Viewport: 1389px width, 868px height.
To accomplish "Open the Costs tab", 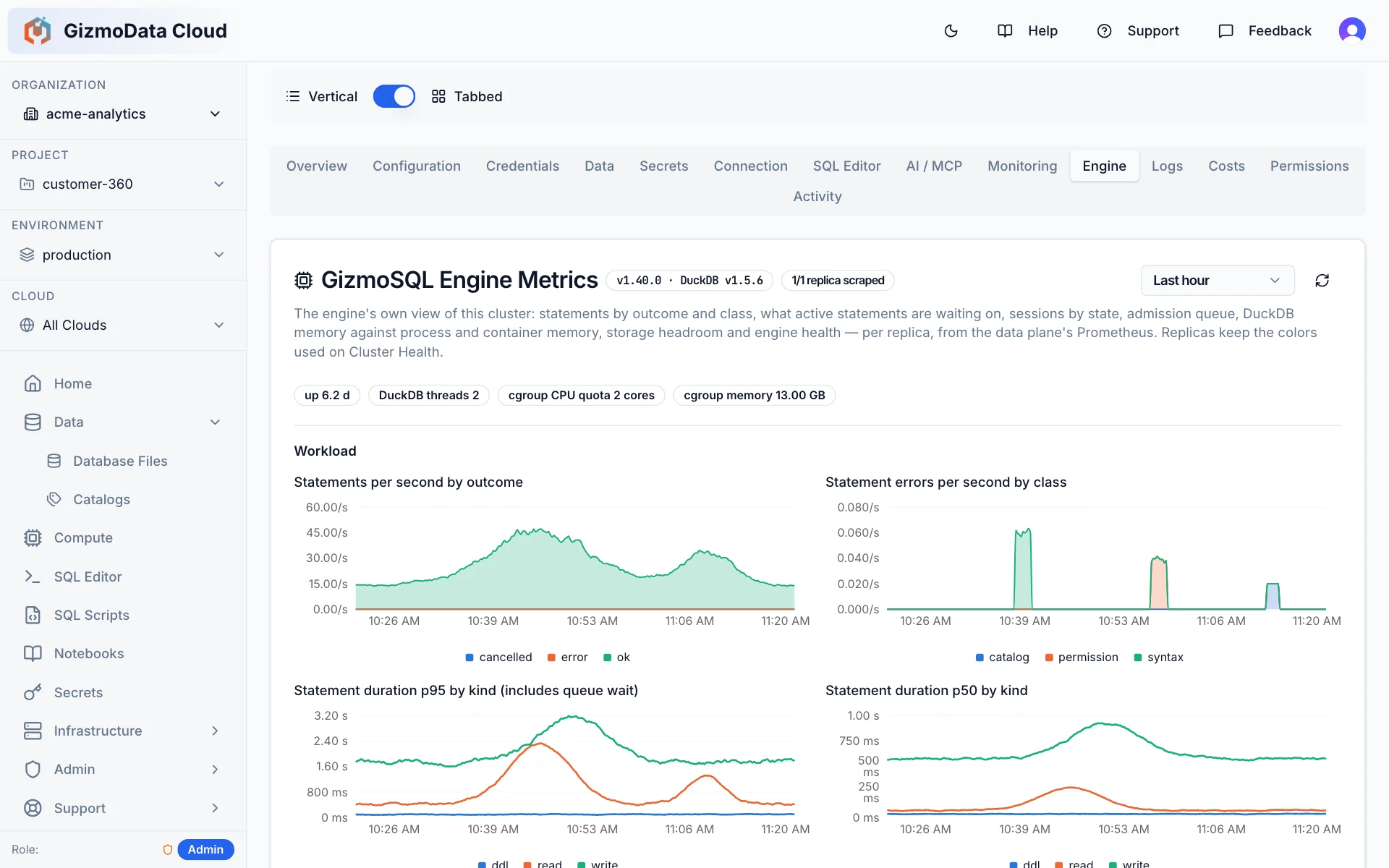I will click(1226, 166).
